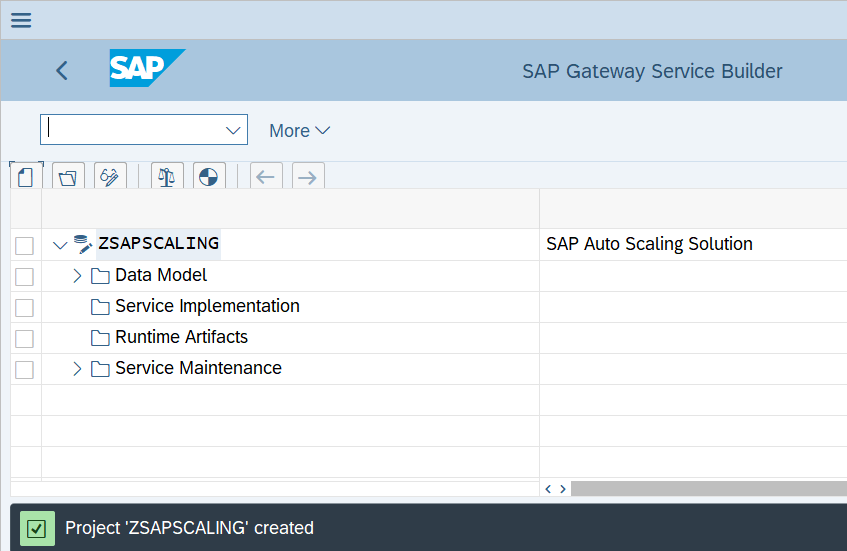This screenshot has width=847, height=551.
Task: Click the Runtime Artifacts folder icon
Action: click(100, 338)
